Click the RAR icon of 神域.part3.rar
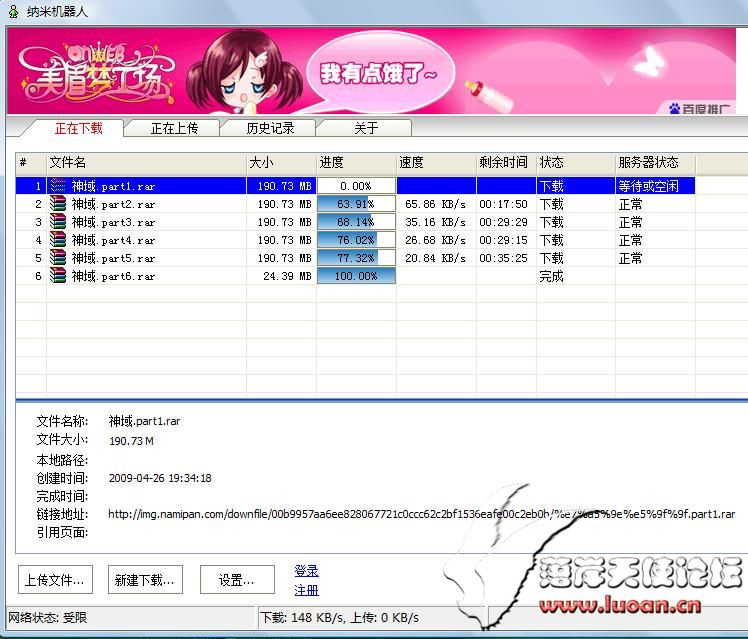 (x=58, y=222)
